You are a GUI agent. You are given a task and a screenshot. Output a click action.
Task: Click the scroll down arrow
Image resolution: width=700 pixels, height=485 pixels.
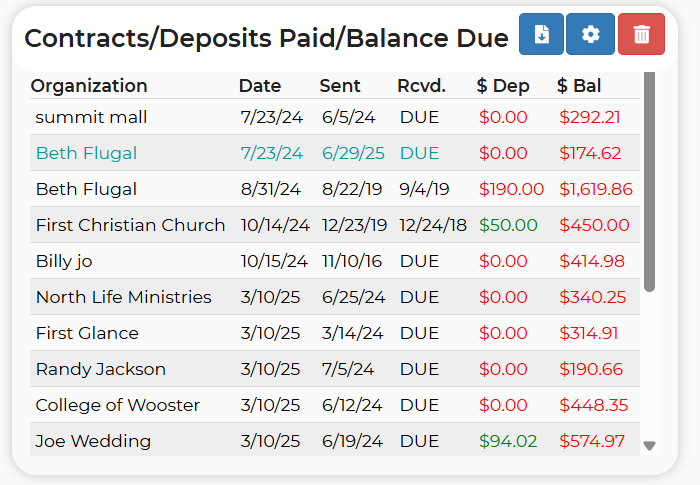(x=650, y=445)
